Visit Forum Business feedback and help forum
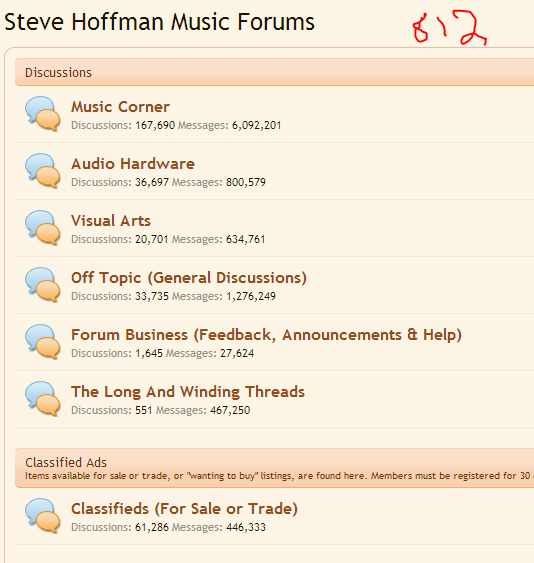Screen dimensions: 534x563 (x=266, y=335)
